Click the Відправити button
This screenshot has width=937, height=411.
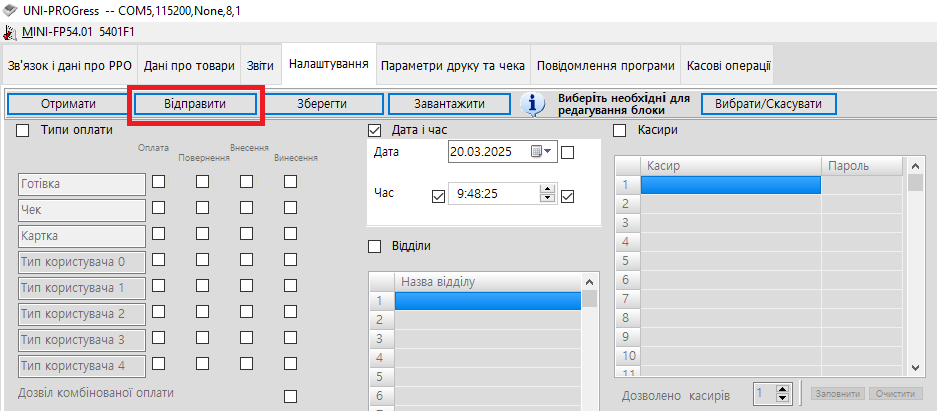click(195, 104)
